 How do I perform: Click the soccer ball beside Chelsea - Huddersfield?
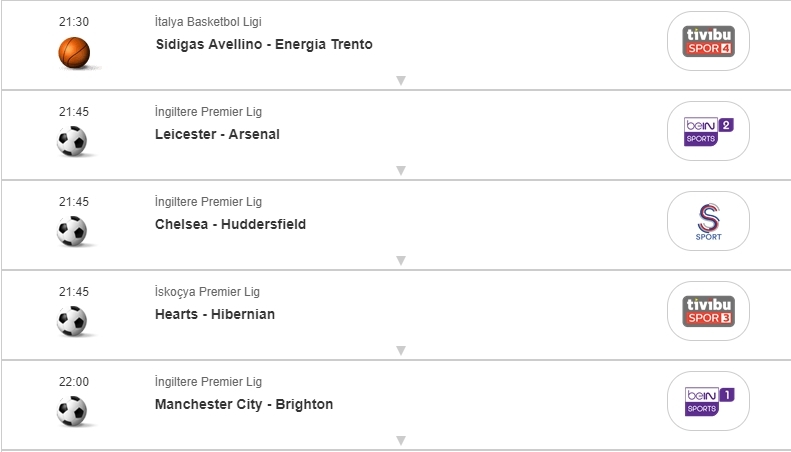73,231
